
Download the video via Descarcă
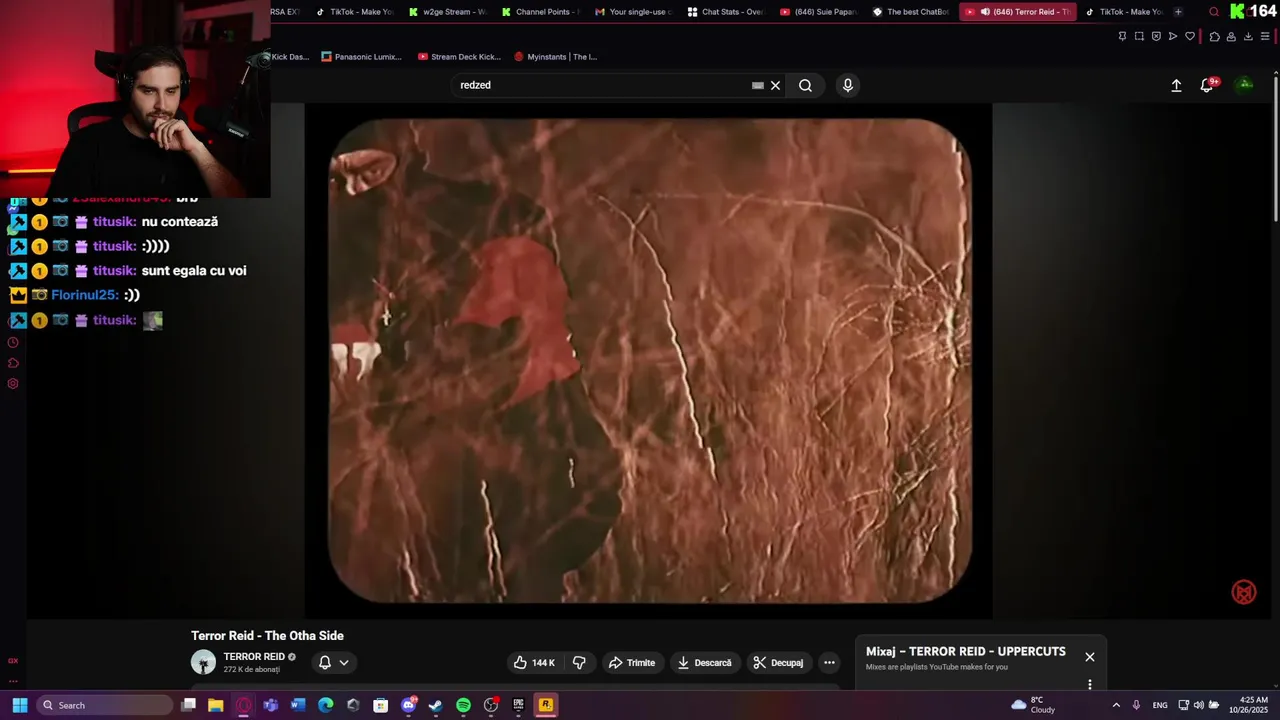(x=704, y=663)
